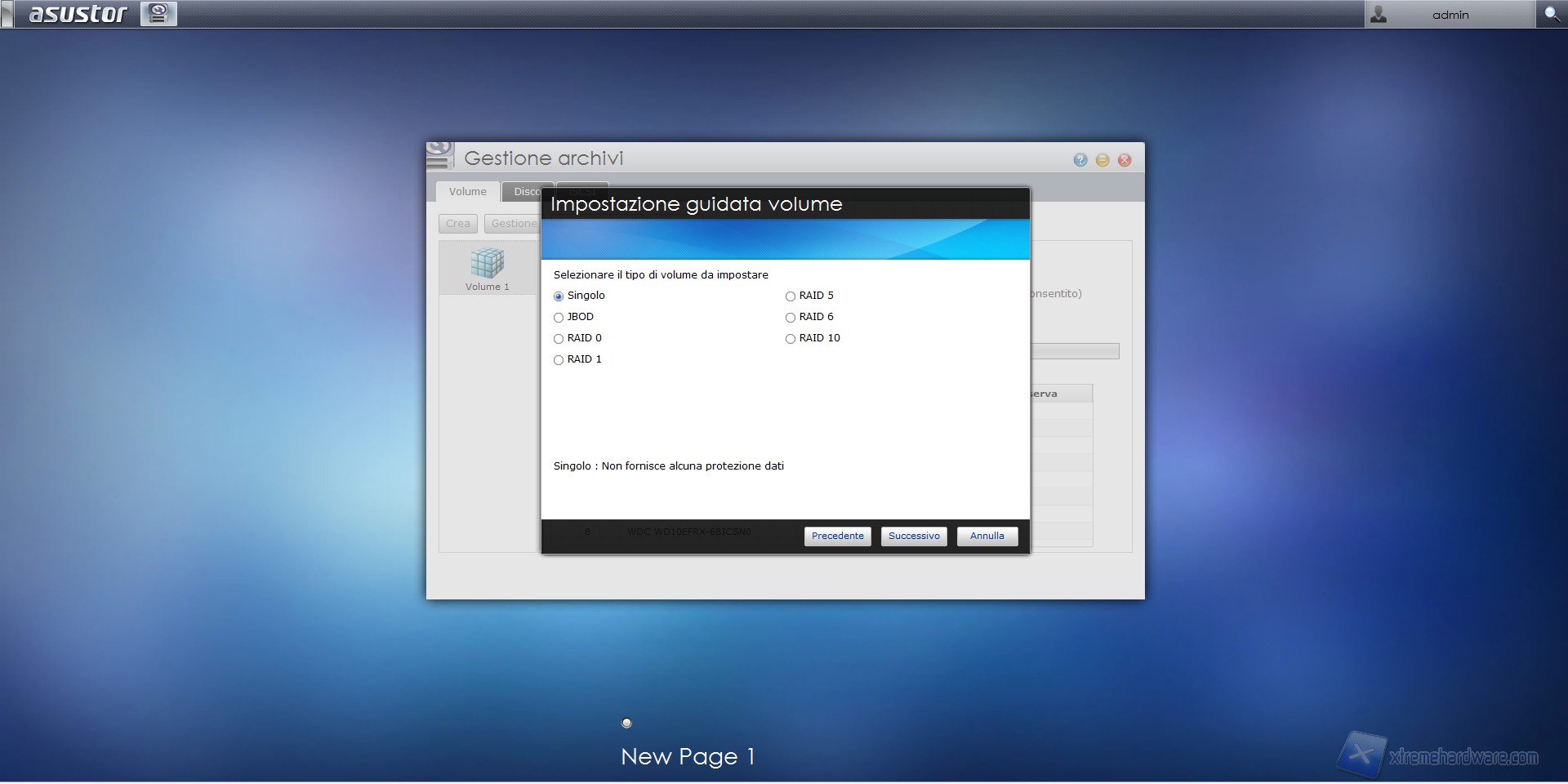Image resolution: width=1568 pixels, height=784 pixels.
Task: Choose RAID 5 as volume type
Action: pos(791,296)
